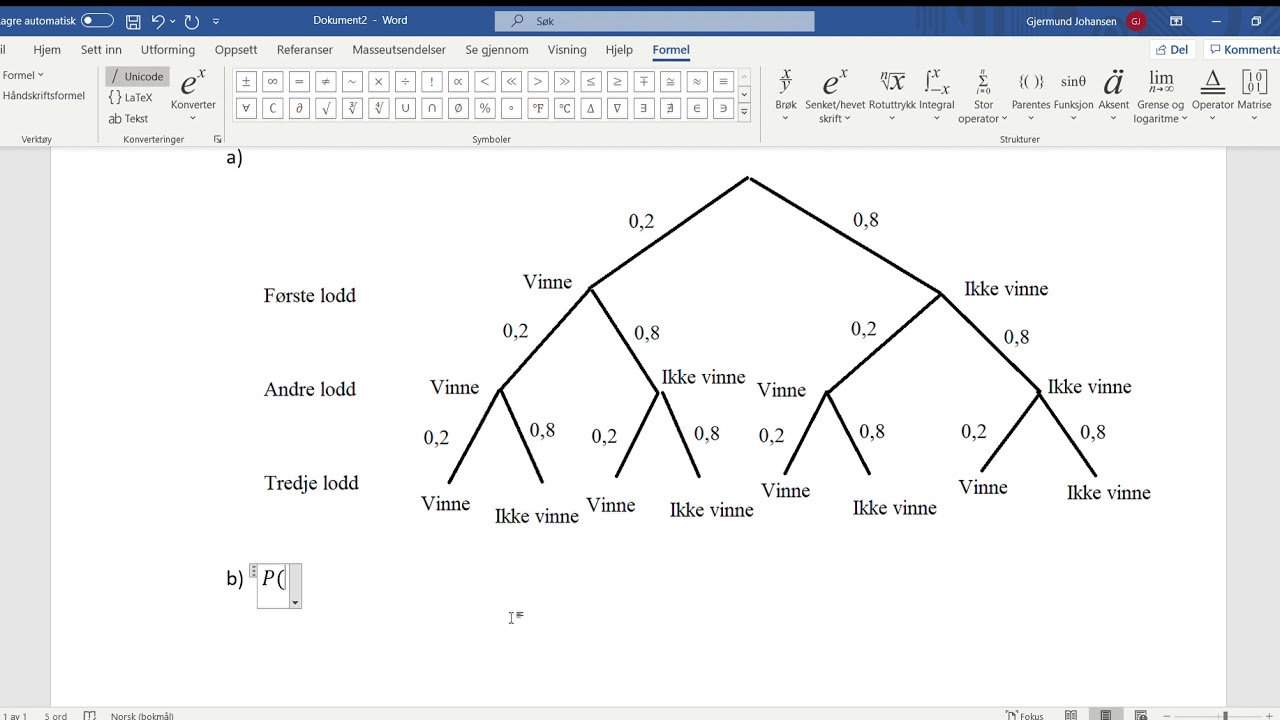Viewport: 1280px width, 720px height.
Task: Open the Hjem tab
Action: click(x=47, y=50)
